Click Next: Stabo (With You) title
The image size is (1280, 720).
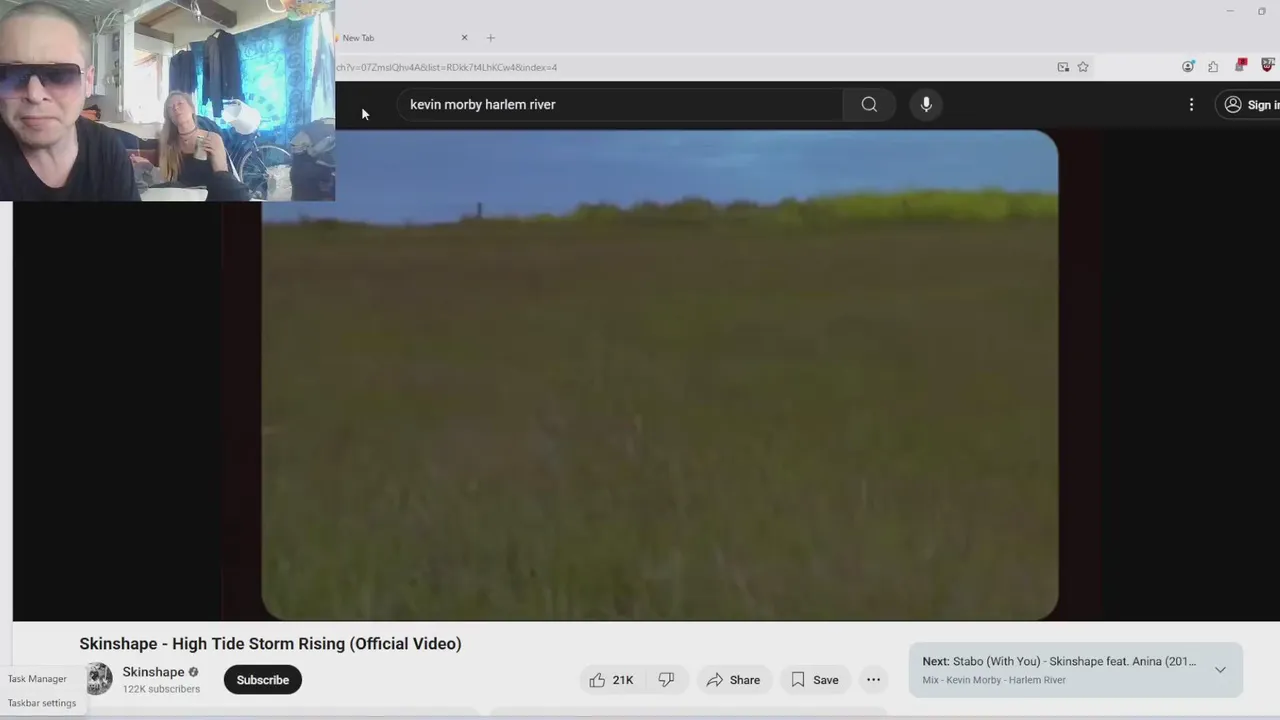(x=1059, y=661)
